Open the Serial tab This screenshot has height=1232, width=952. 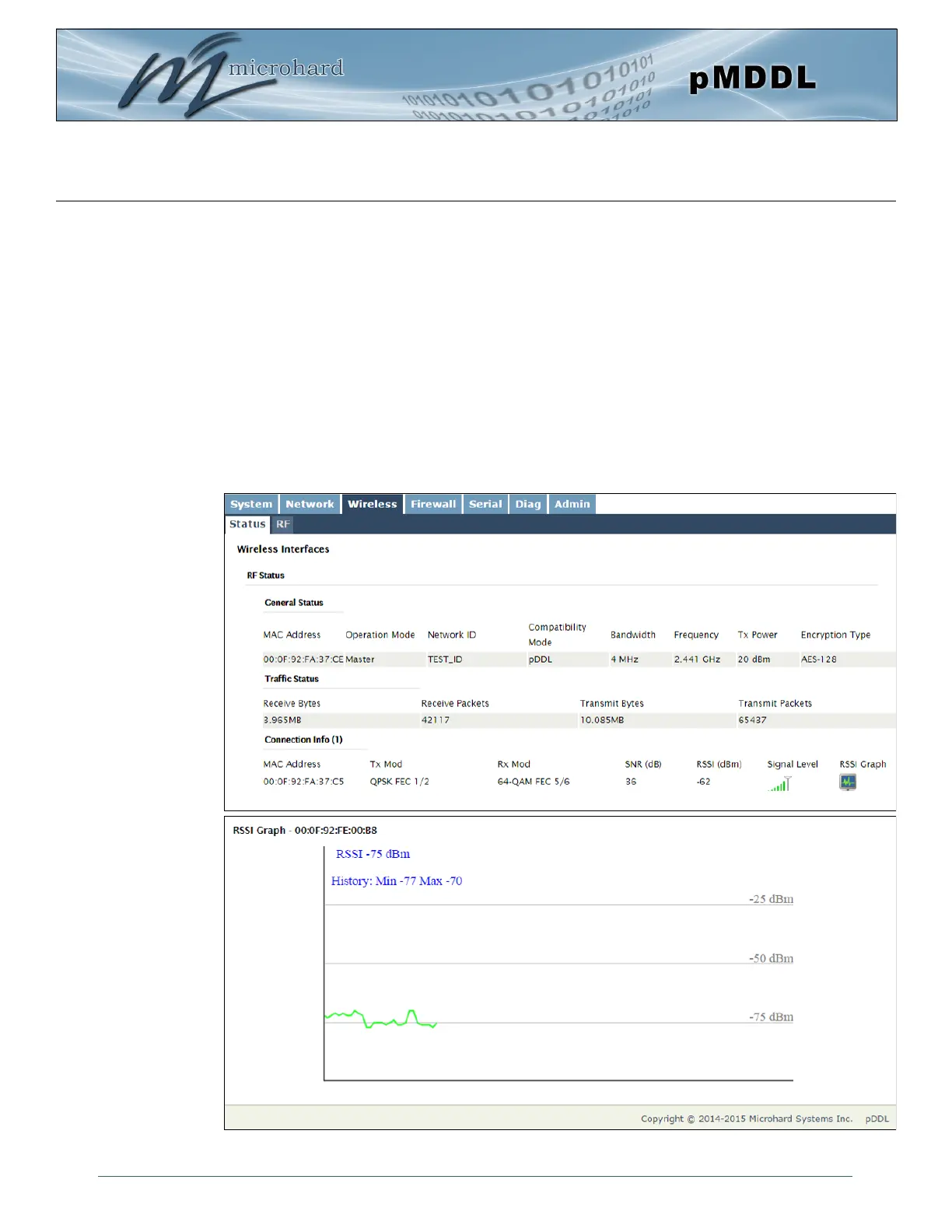(485, 504)
